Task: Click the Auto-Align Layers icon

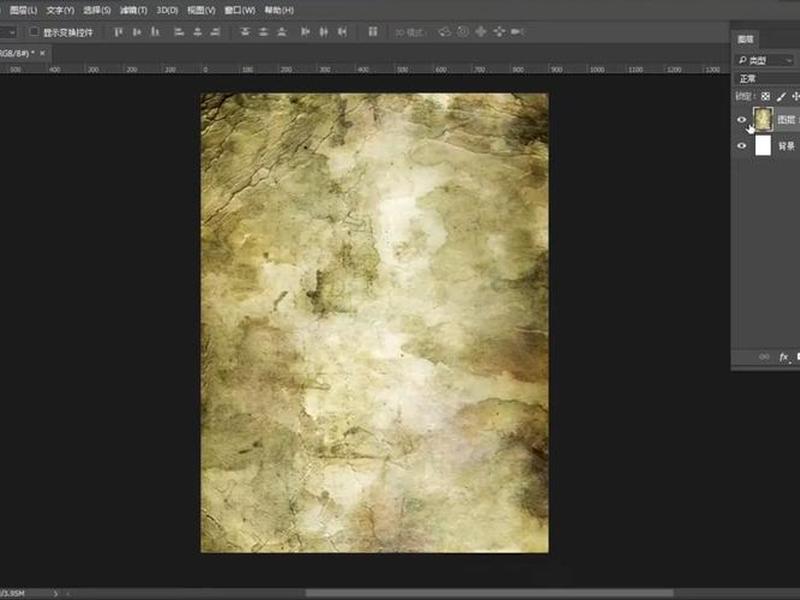Action: tap(373, 32)
